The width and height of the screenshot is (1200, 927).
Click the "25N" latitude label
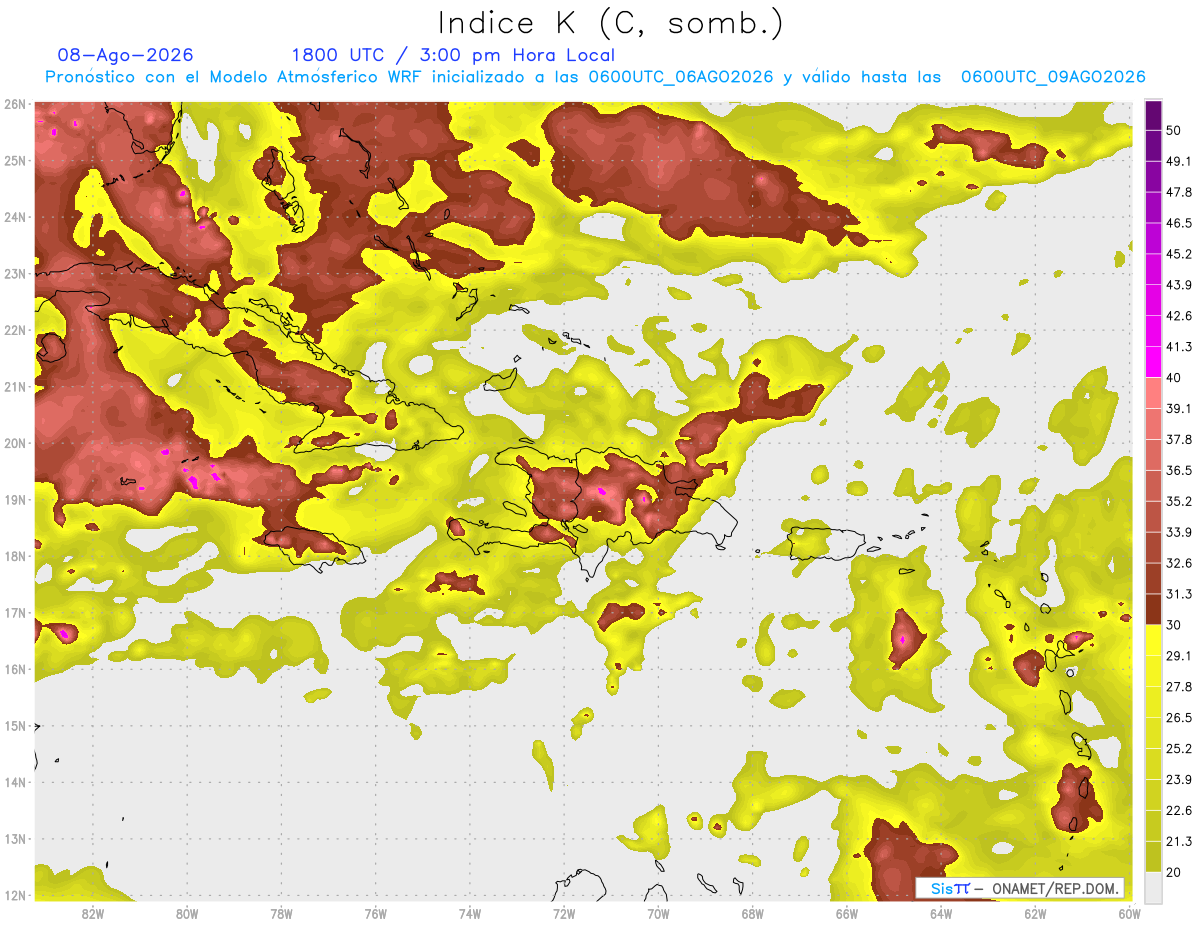(x=15, y=160)
